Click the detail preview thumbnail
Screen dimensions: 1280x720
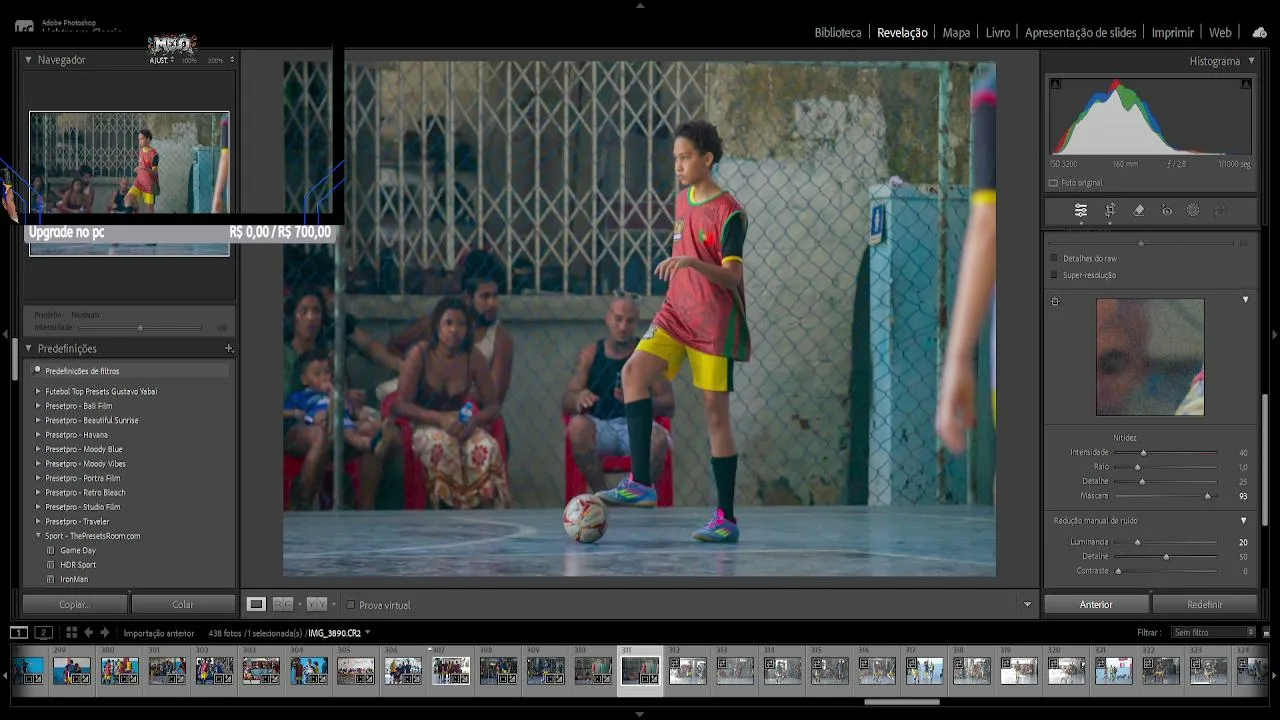pyautogui.click(x=1150, y=357)
